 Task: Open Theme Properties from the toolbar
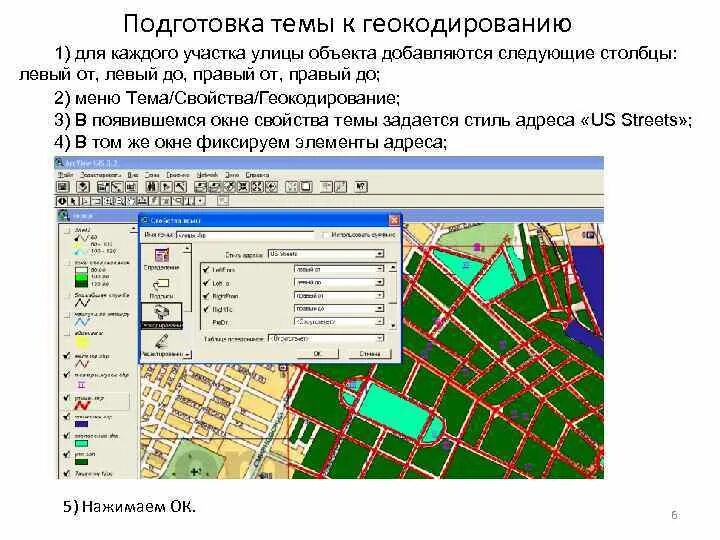click(x=103, y=186)
